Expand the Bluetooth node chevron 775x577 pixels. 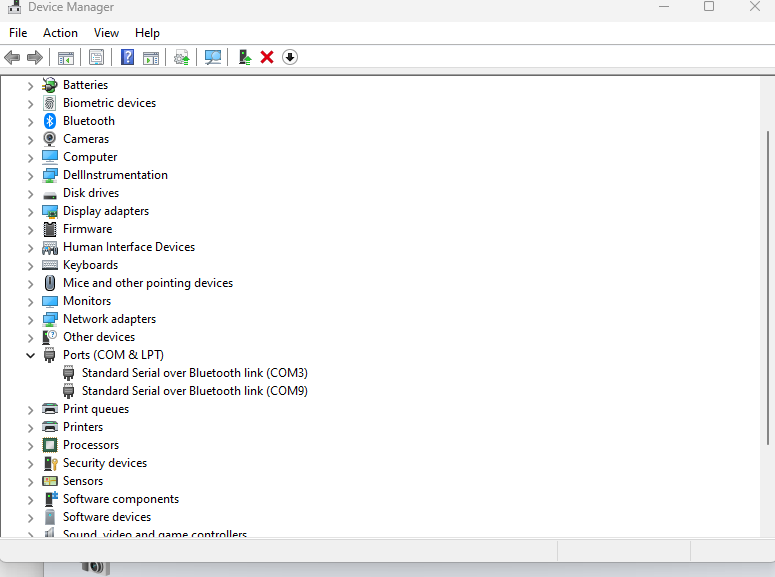pos(30,122)
